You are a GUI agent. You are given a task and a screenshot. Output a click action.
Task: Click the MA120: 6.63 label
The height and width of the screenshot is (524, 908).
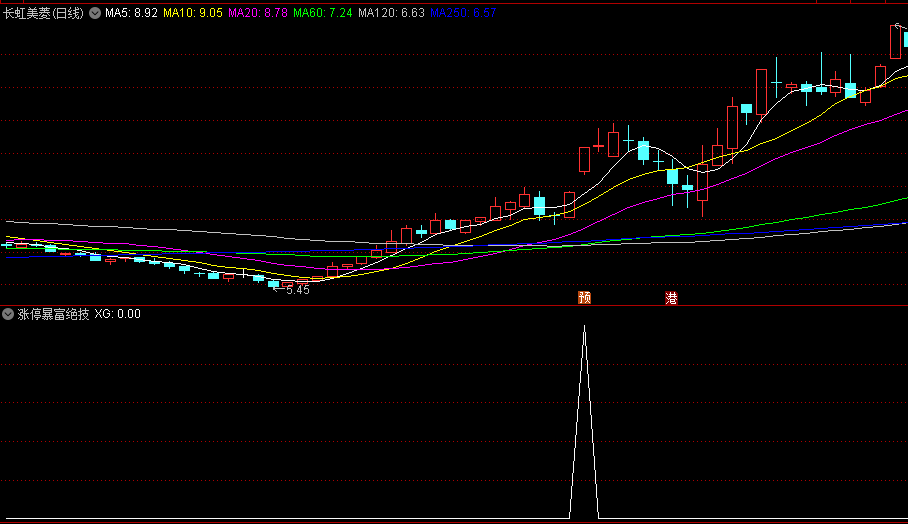[x=391, y=13]
